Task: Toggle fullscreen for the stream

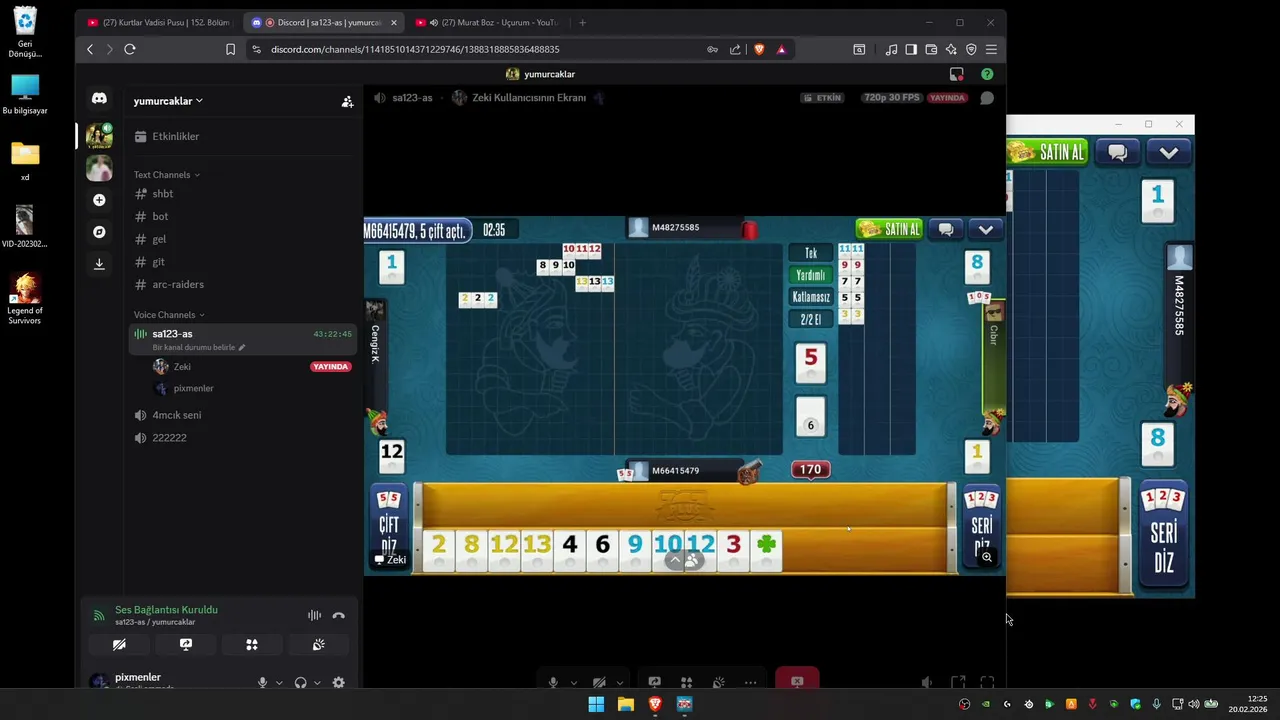Action: click(987, 682)
